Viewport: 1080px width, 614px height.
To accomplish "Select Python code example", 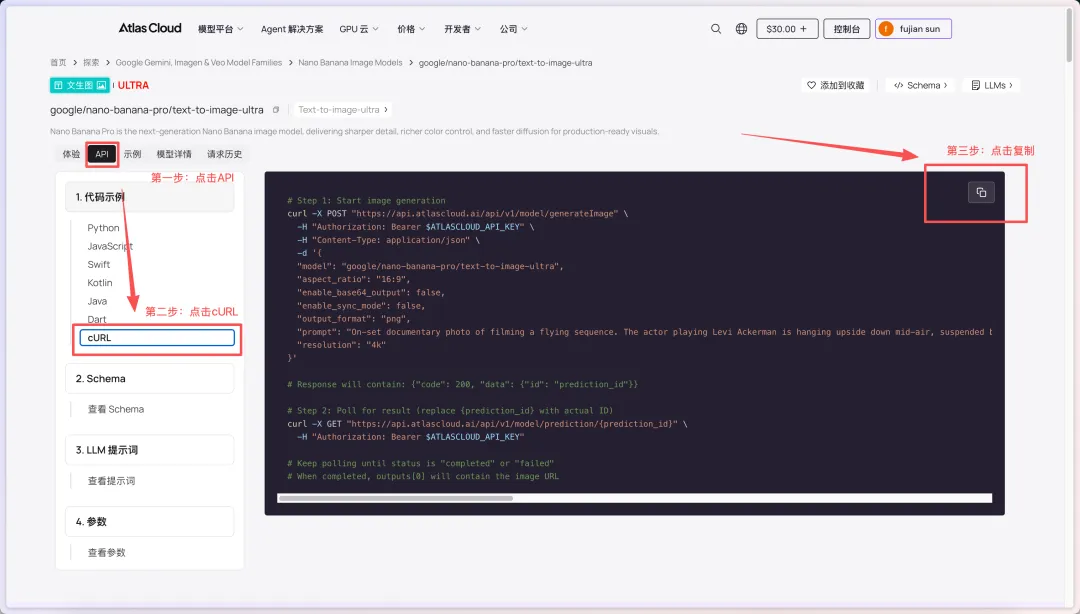I will [x=103, y=228].
